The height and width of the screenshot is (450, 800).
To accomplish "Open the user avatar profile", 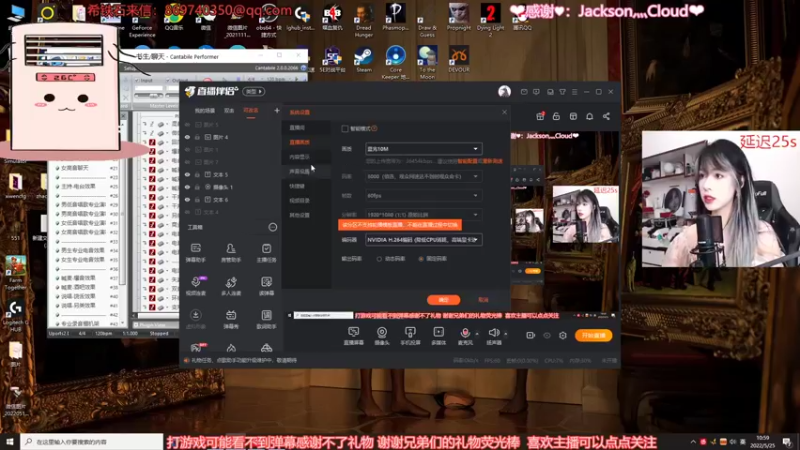I will (x=504, y=91).
